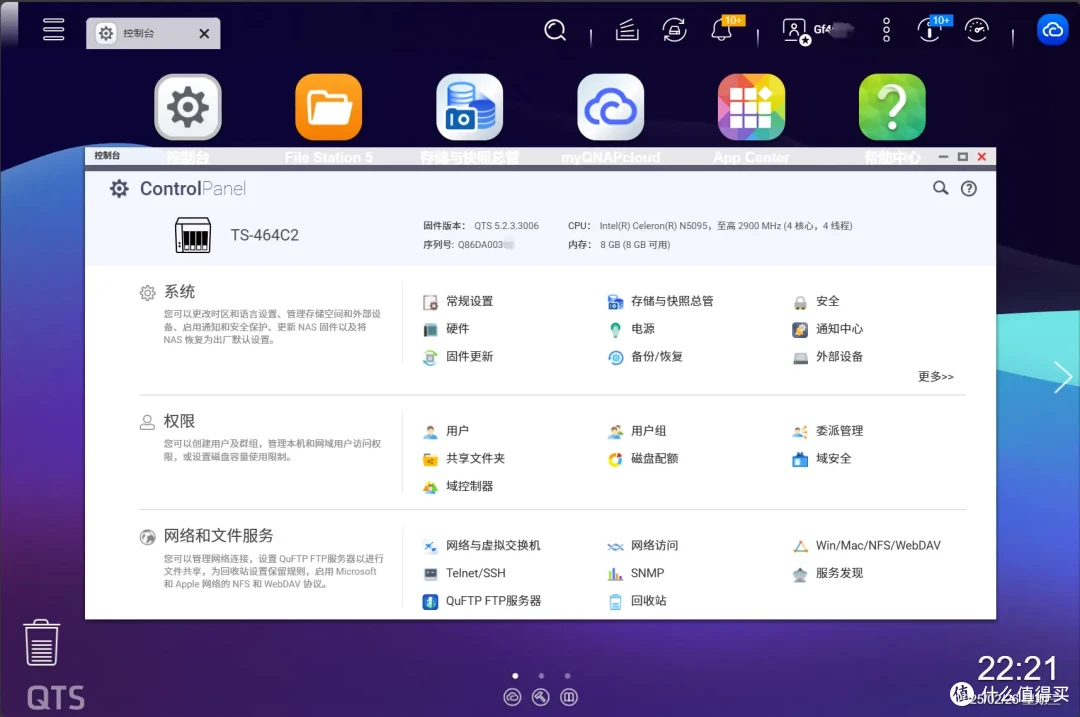This screenshot has height=717, width=1080.
Task: Open Telnet/SSH settings
Action: click(465, 572)
